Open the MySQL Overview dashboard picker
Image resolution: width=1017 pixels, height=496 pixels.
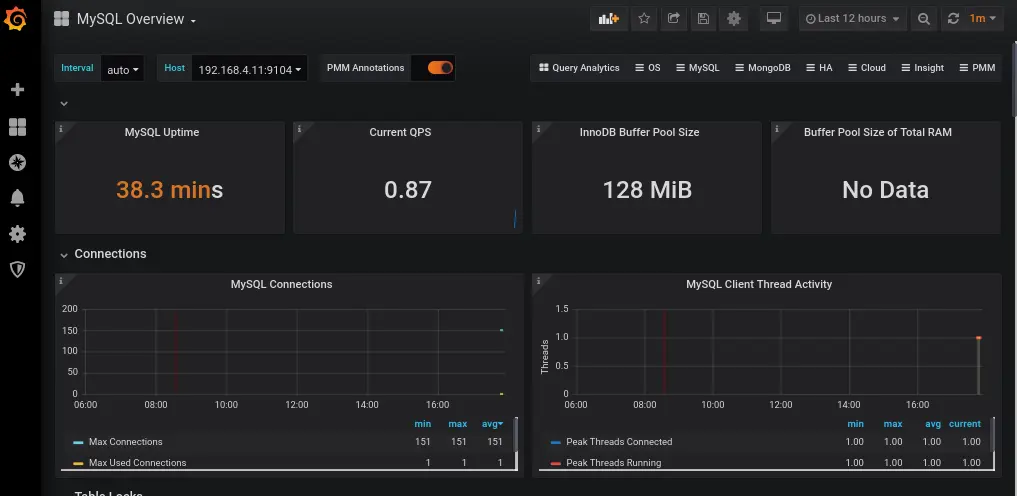[x=136, y=19]
